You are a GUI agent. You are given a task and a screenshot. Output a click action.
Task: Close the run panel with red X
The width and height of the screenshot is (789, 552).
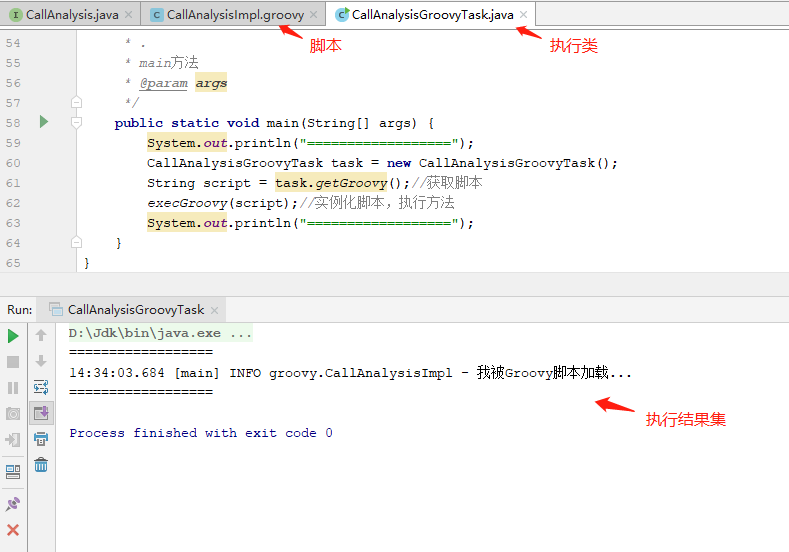[13, 529]
